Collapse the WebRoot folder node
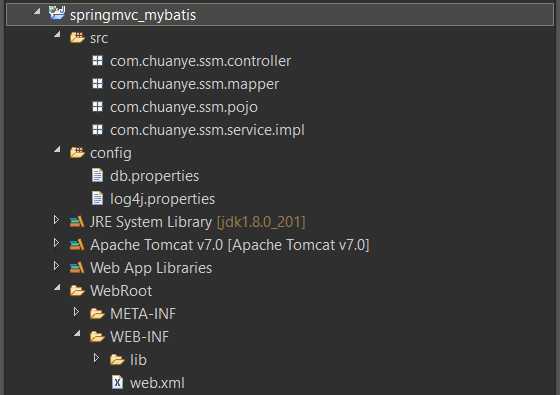This screenshot has width=560, height=395. pyautogui.click(x=57, y=288)
